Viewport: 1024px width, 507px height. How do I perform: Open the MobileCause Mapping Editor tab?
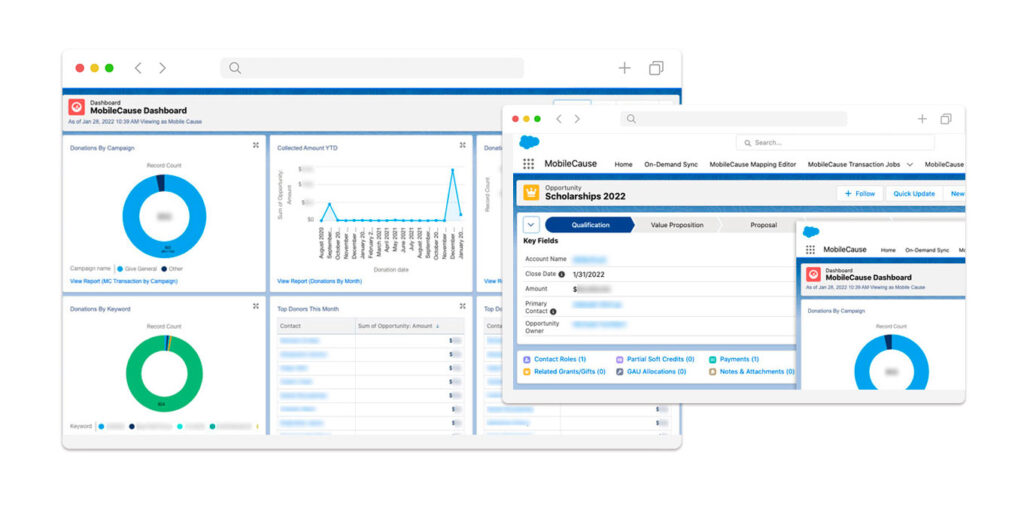click(x=753, y=165)
